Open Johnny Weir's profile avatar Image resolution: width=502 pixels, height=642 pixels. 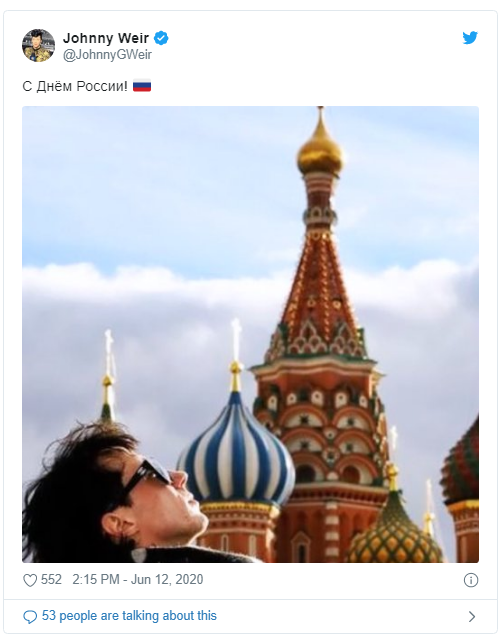coord(38,45)
